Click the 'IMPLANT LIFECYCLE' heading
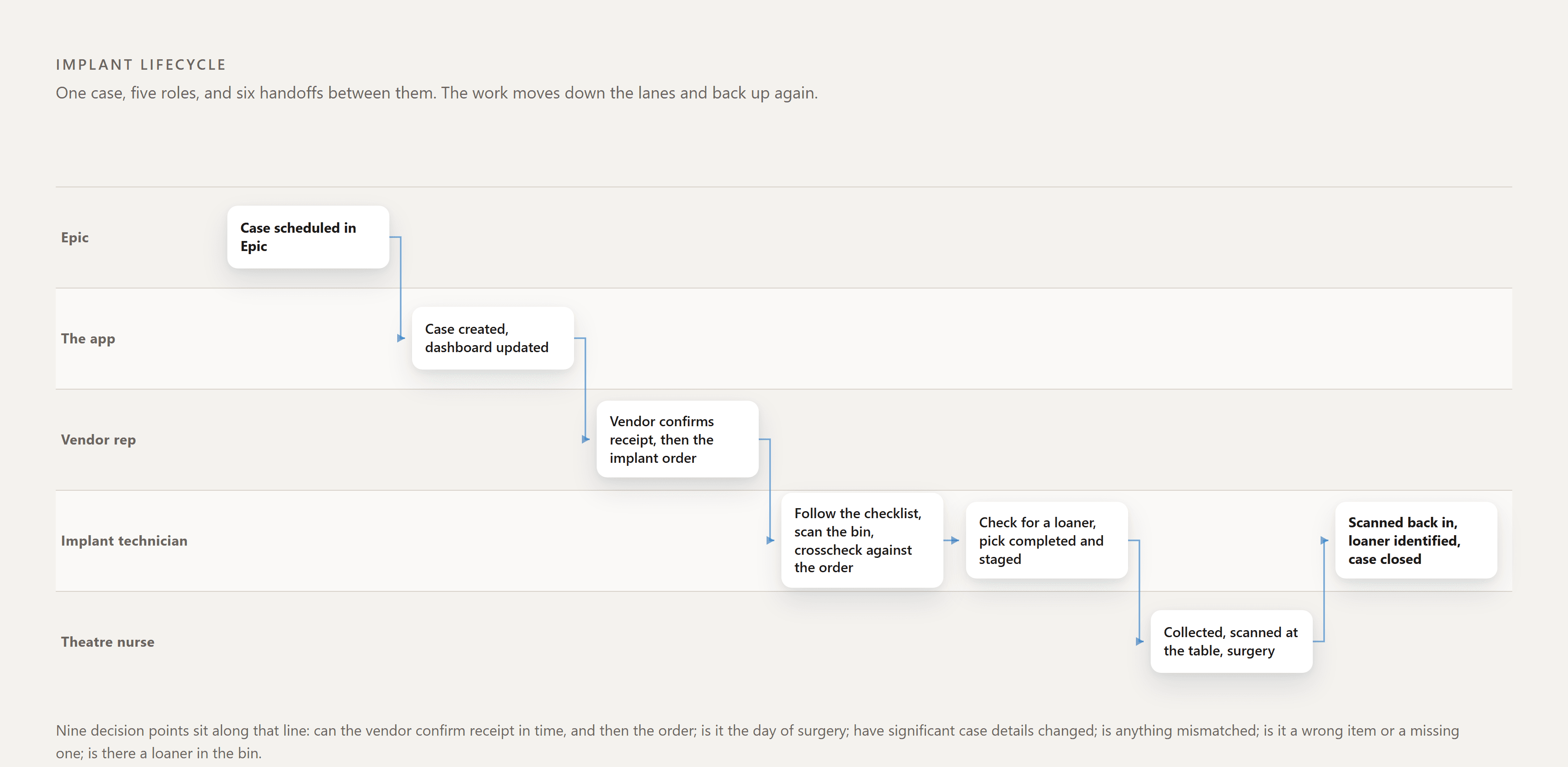The width and height of the screenshot is (1568, 767). click(141, 64)
